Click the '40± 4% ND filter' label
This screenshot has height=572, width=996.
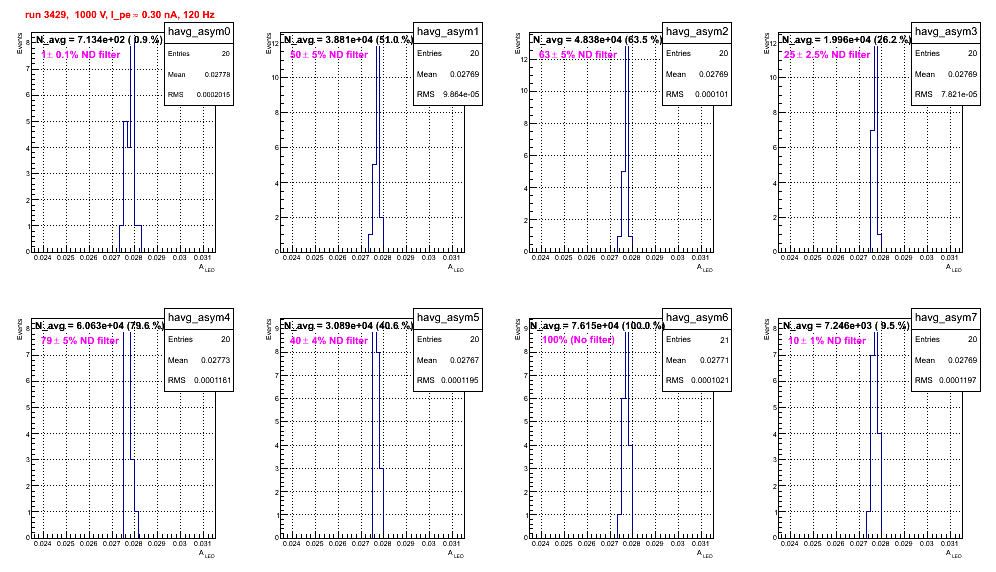coord(329,341)
